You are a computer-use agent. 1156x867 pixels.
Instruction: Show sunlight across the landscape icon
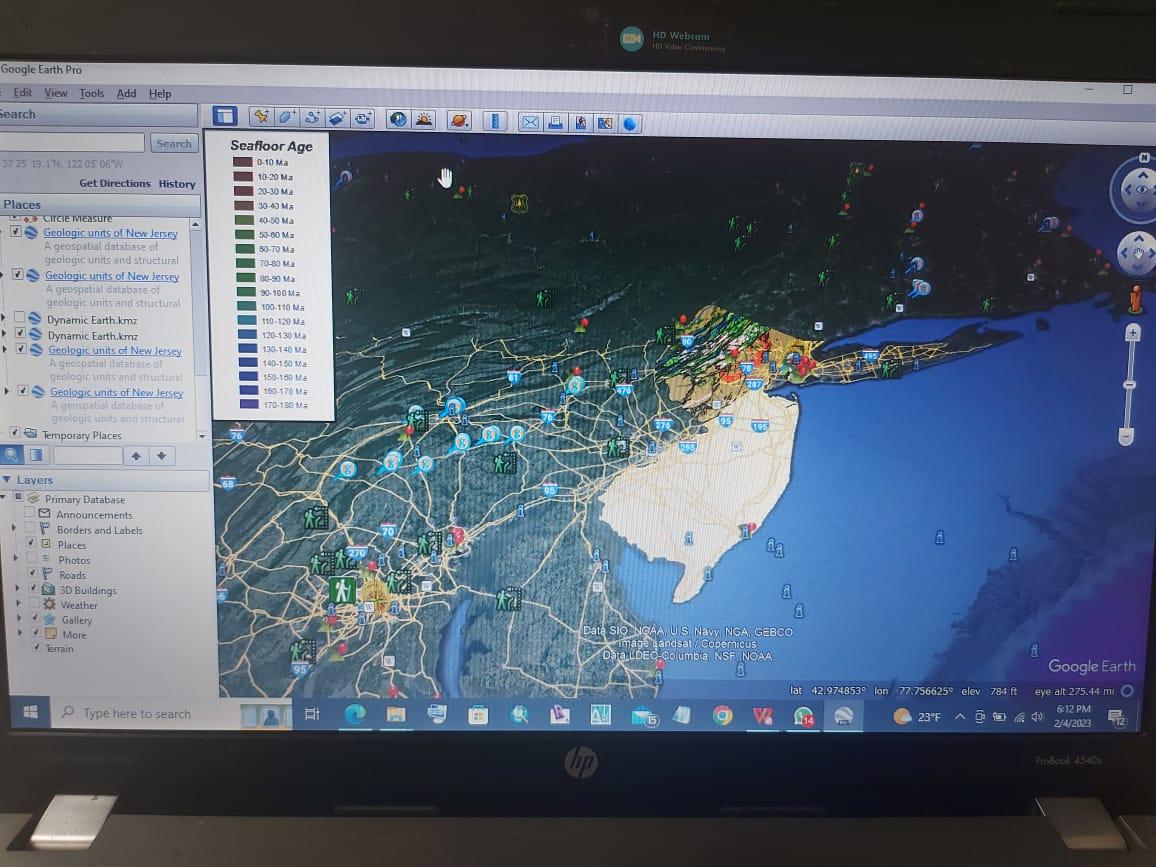pos(424,119)
